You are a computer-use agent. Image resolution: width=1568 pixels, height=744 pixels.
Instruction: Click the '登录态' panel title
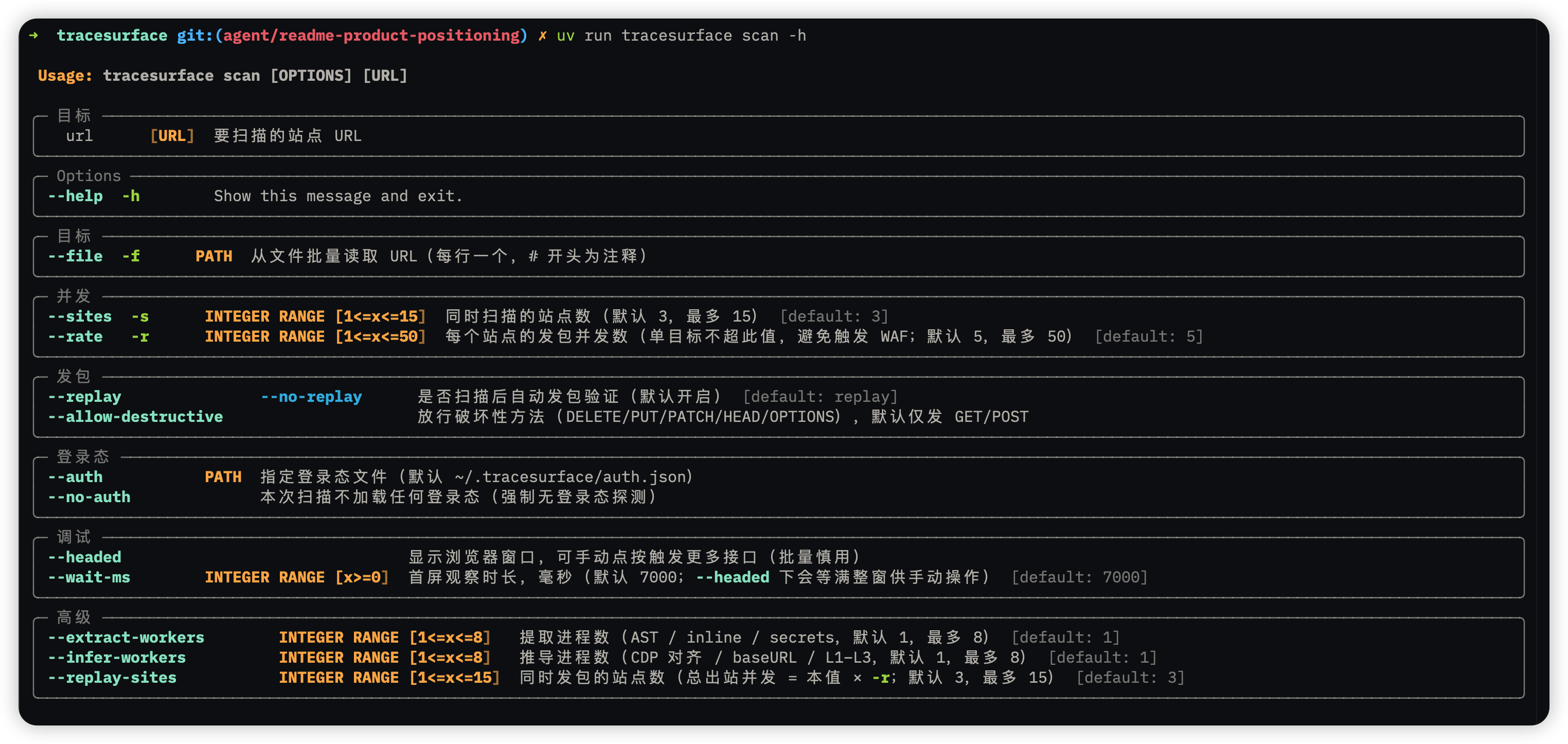83,457
